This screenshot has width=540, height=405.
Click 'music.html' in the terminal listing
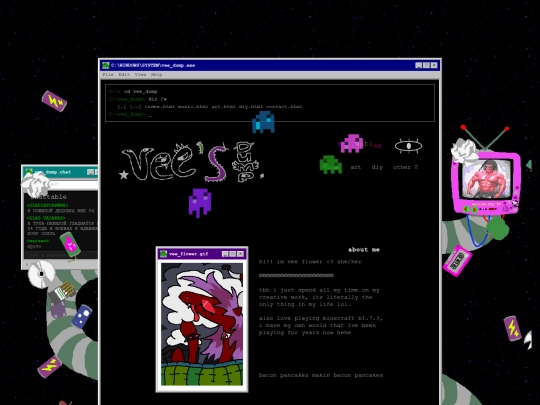point(193,106)
